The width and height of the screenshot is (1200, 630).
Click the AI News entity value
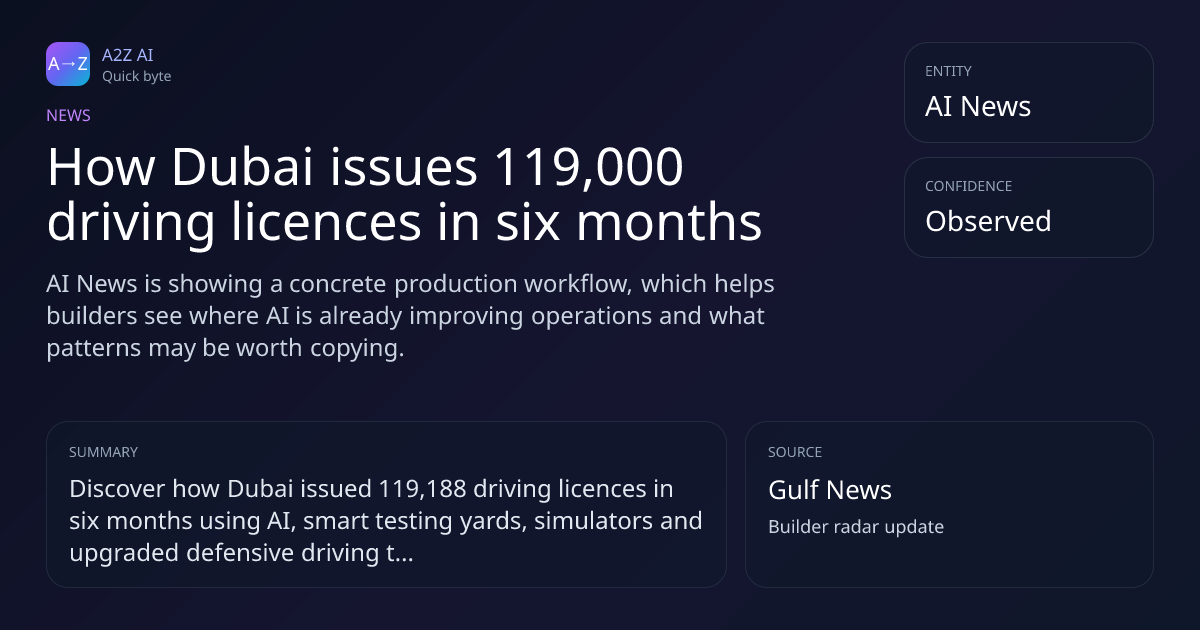click(x=978, y=106)
